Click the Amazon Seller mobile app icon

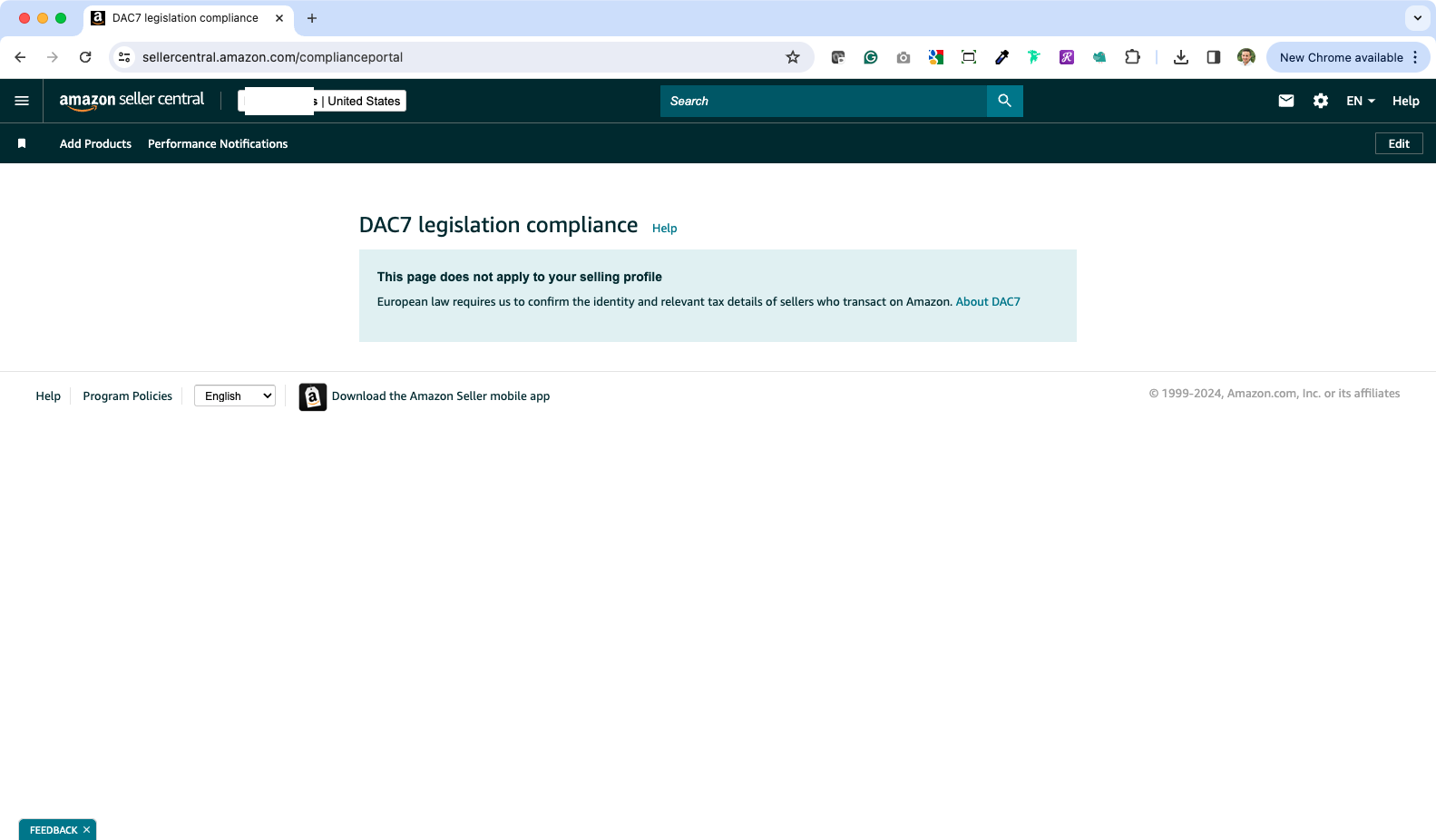[313, 396]
